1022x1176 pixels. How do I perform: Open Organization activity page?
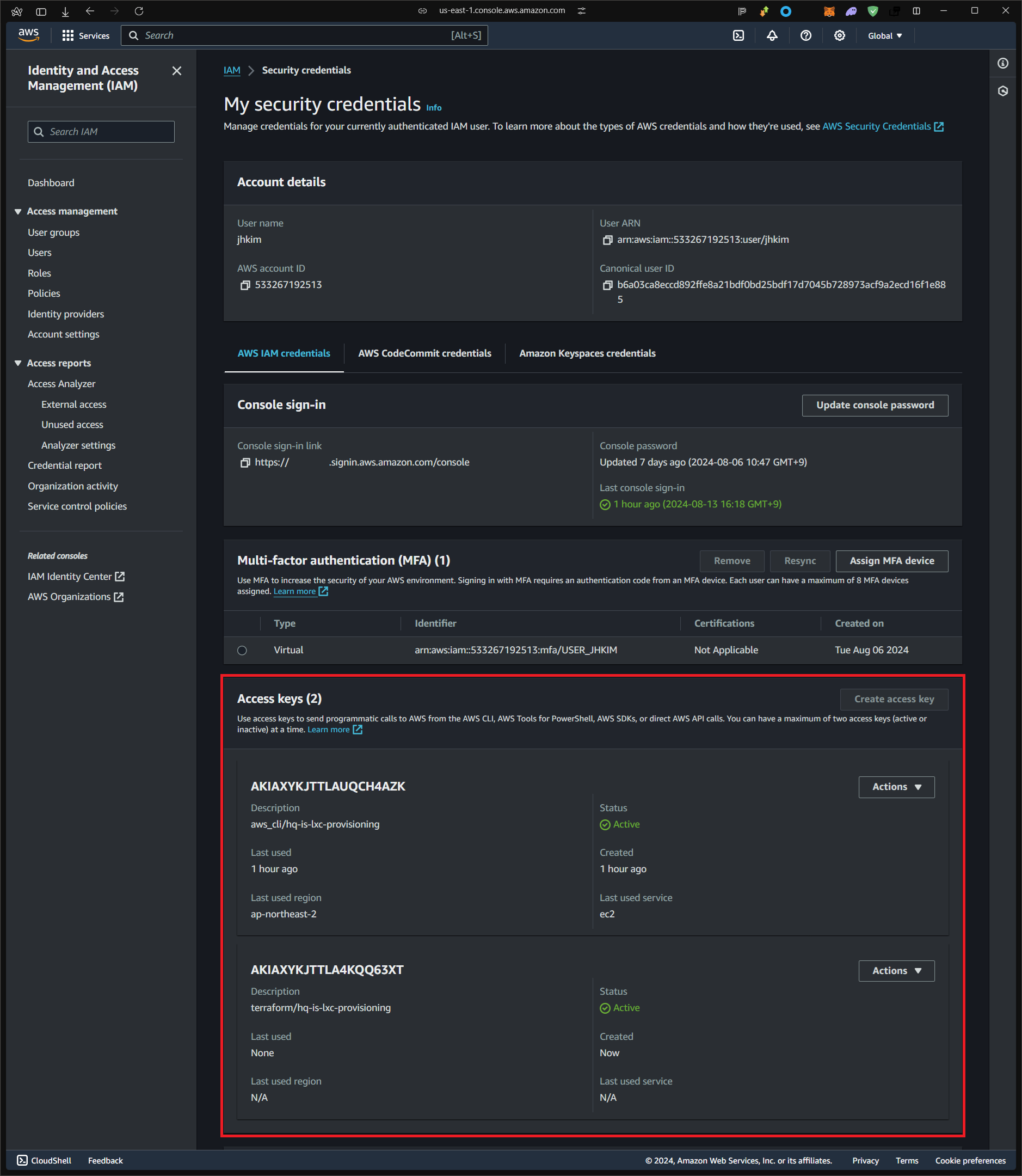click(72, 486)
